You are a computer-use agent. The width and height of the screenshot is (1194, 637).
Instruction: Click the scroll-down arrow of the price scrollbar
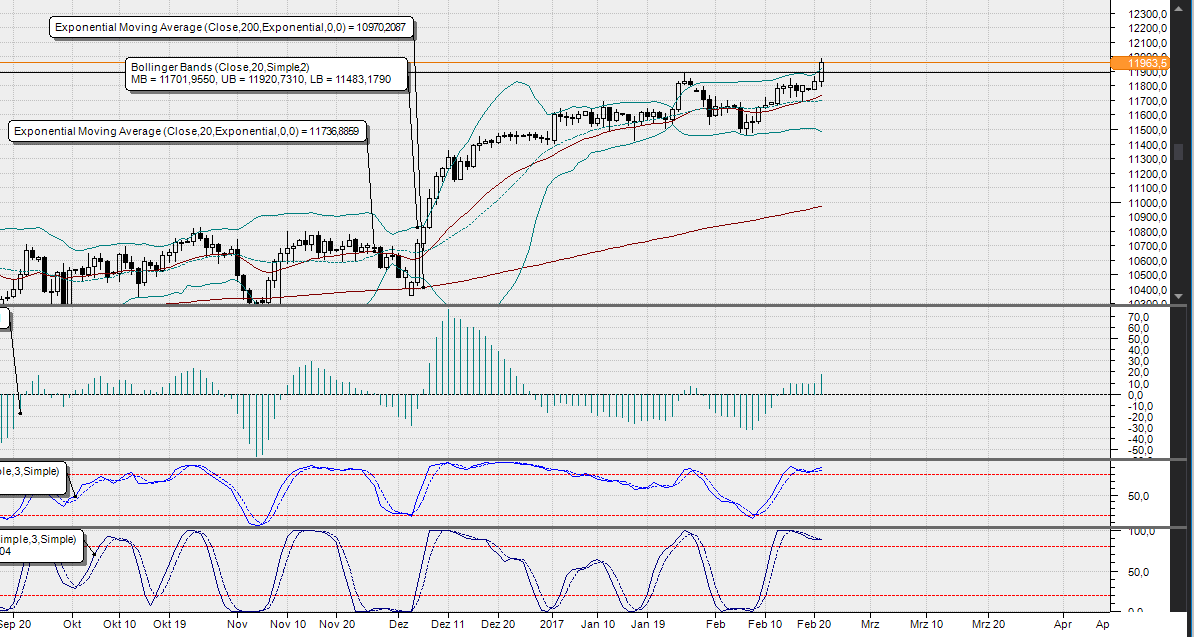tap(1178, 296)
